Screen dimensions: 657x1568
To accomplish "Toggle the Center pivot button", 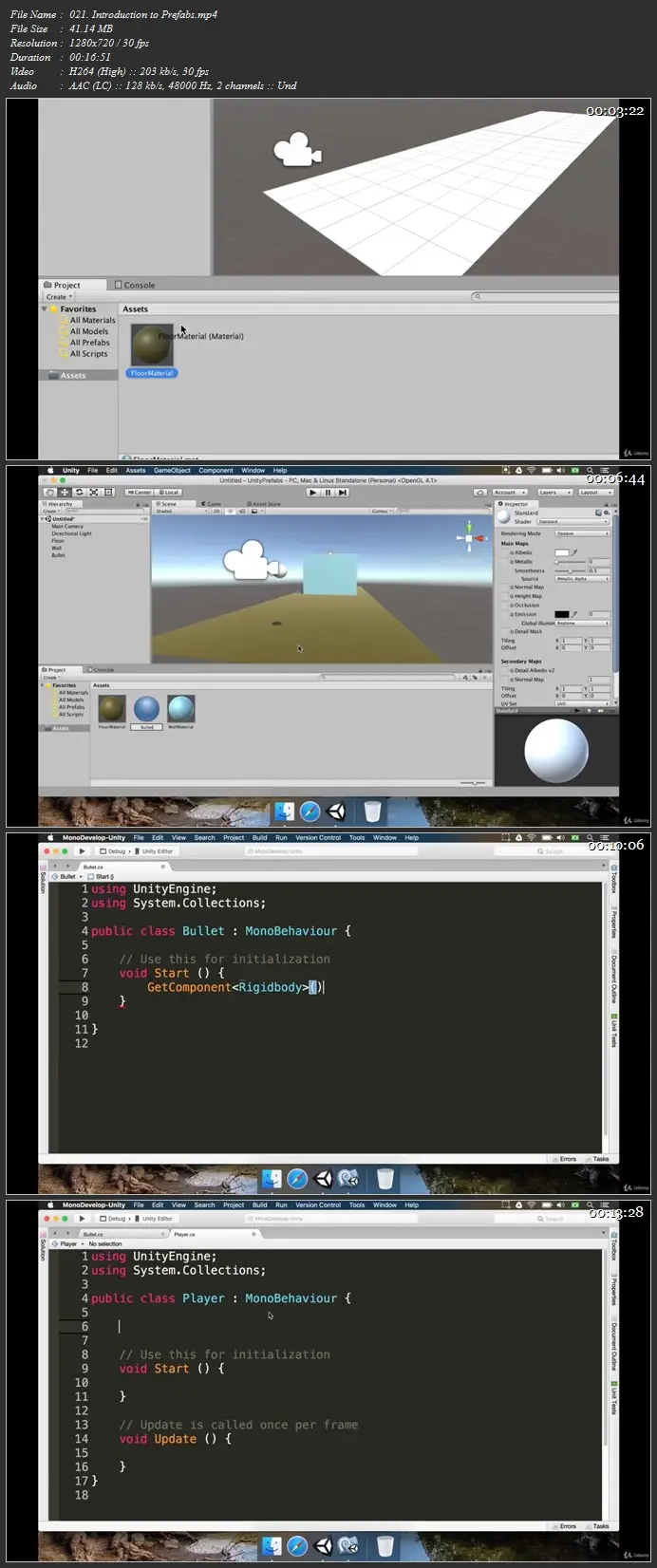I will [x=140, y=492].
